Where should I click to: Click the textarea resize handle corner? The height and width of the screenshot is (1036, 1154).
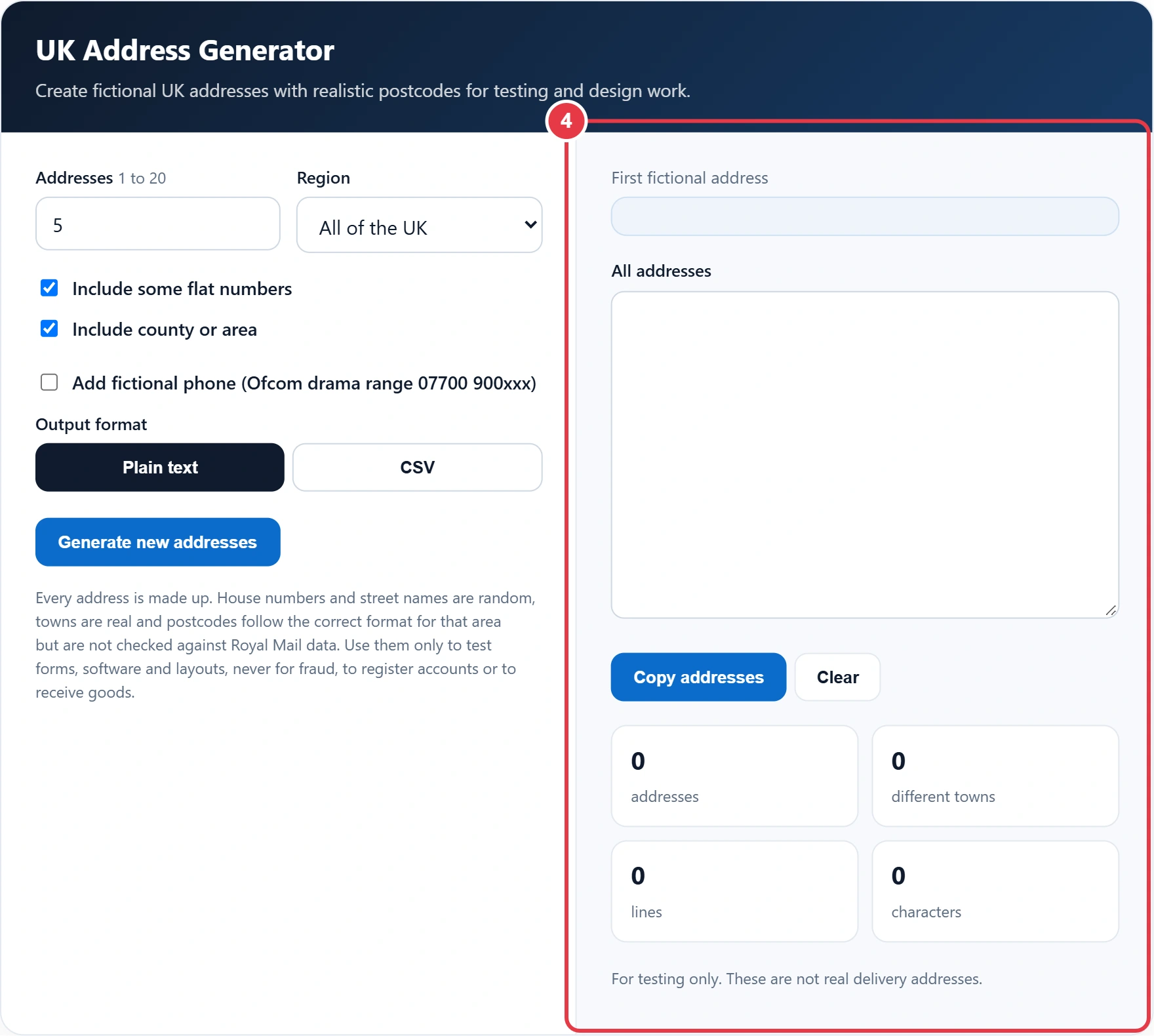click(1111, 610)
